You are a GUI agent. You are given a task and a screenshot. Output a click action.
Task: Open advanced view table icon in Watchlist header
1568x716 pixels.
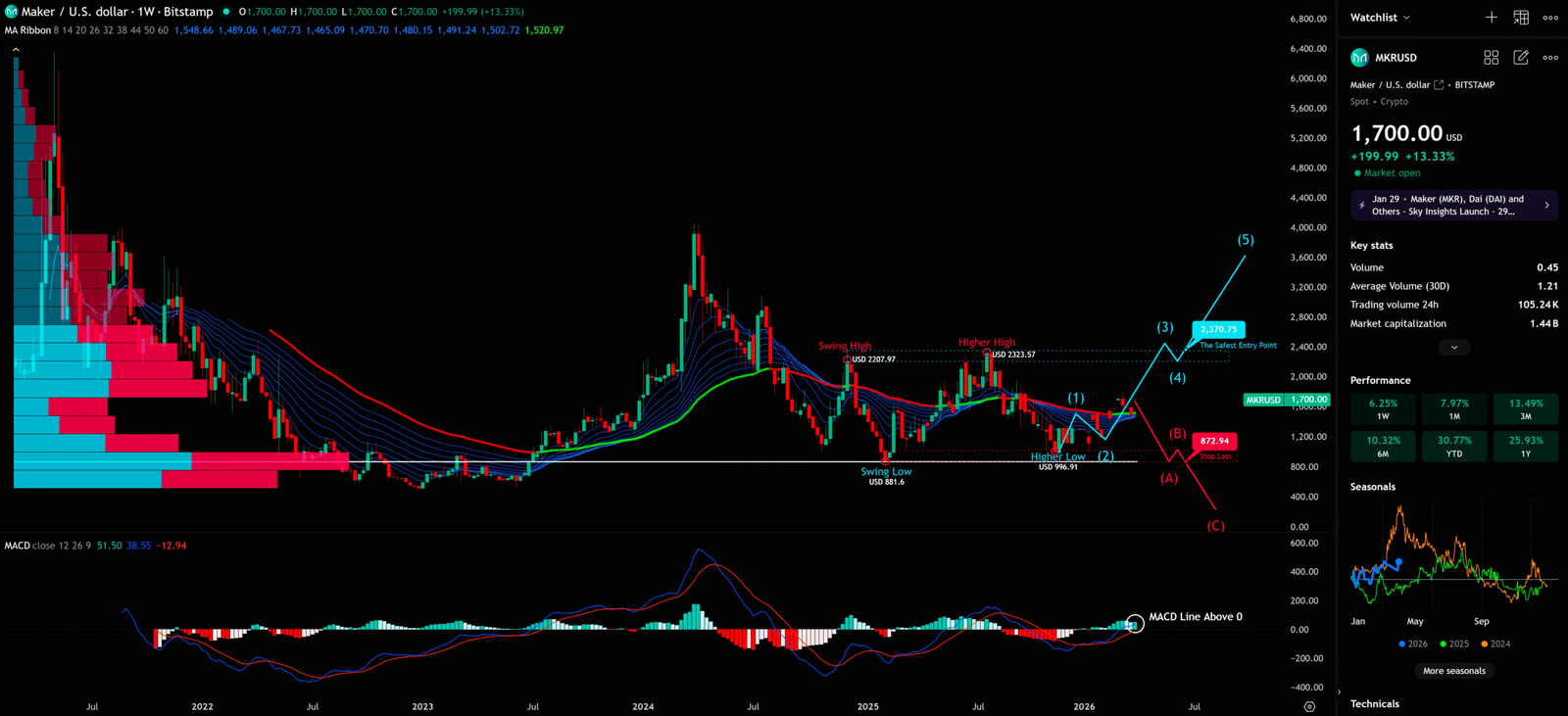click(x=1521, y=18)
